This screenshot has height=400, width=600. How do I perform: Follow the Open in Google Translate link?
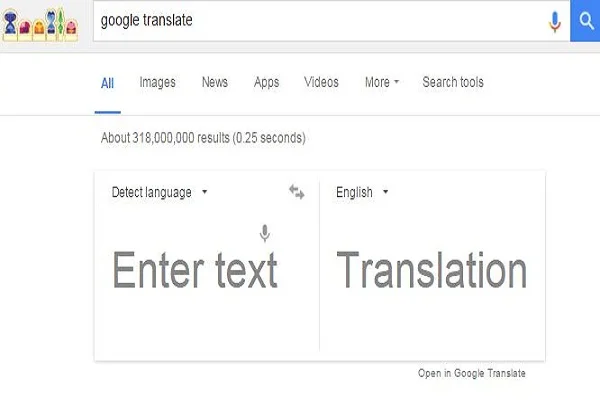(471, 373)
